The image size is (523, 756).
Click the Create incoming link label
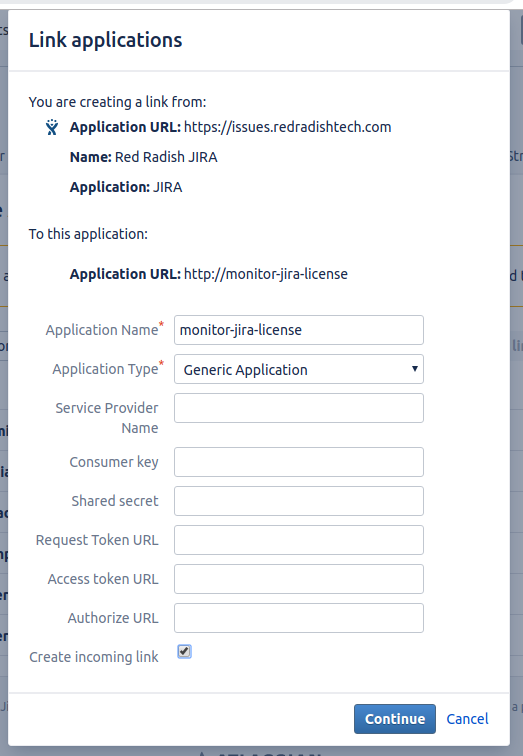coord(94,657)
